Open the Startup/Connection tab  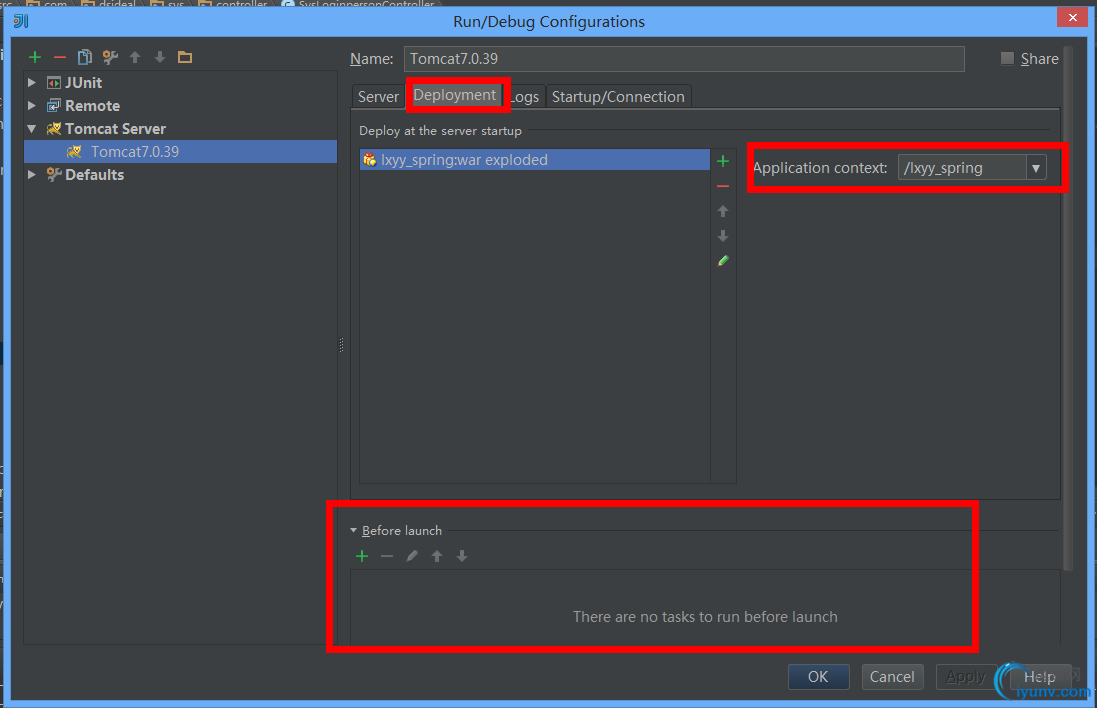[x=618, y=97]
